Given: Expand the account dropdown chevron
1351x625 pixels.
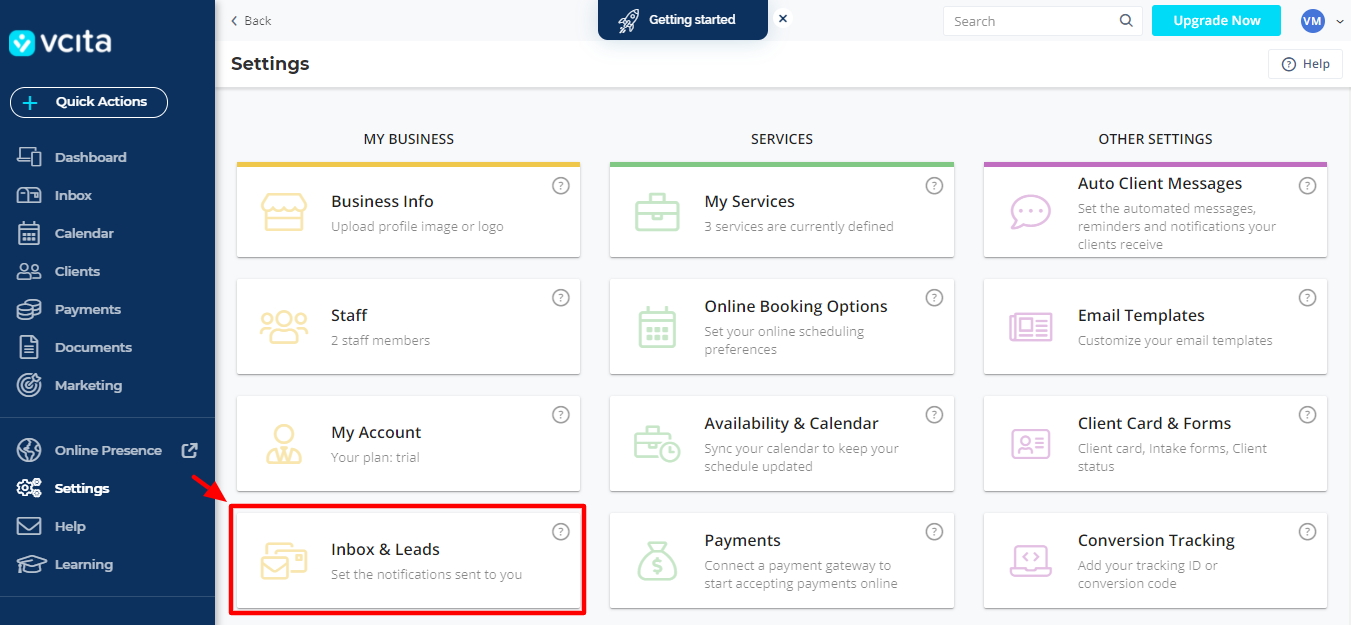Looking at the screenshot, I should pos(1339,21).
